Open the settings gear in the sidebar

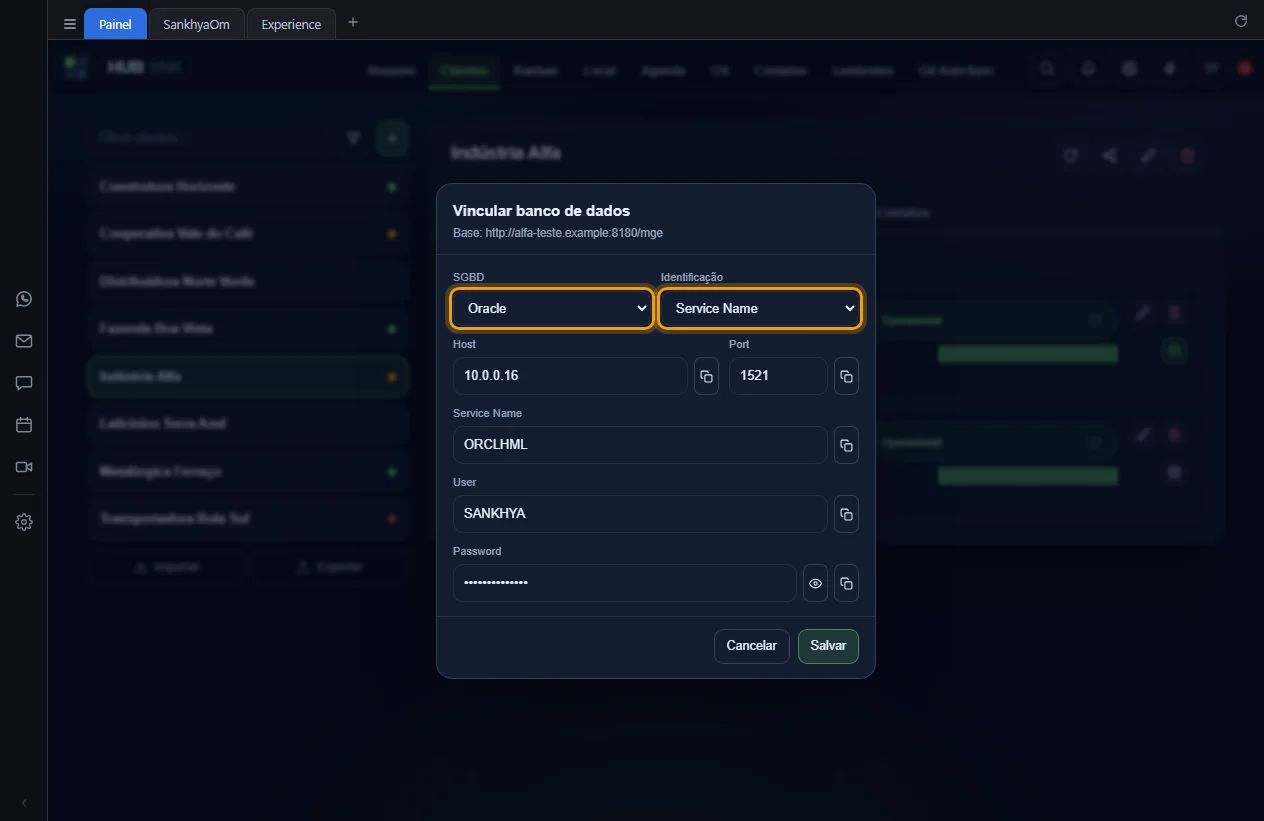[x=24, y=522]
